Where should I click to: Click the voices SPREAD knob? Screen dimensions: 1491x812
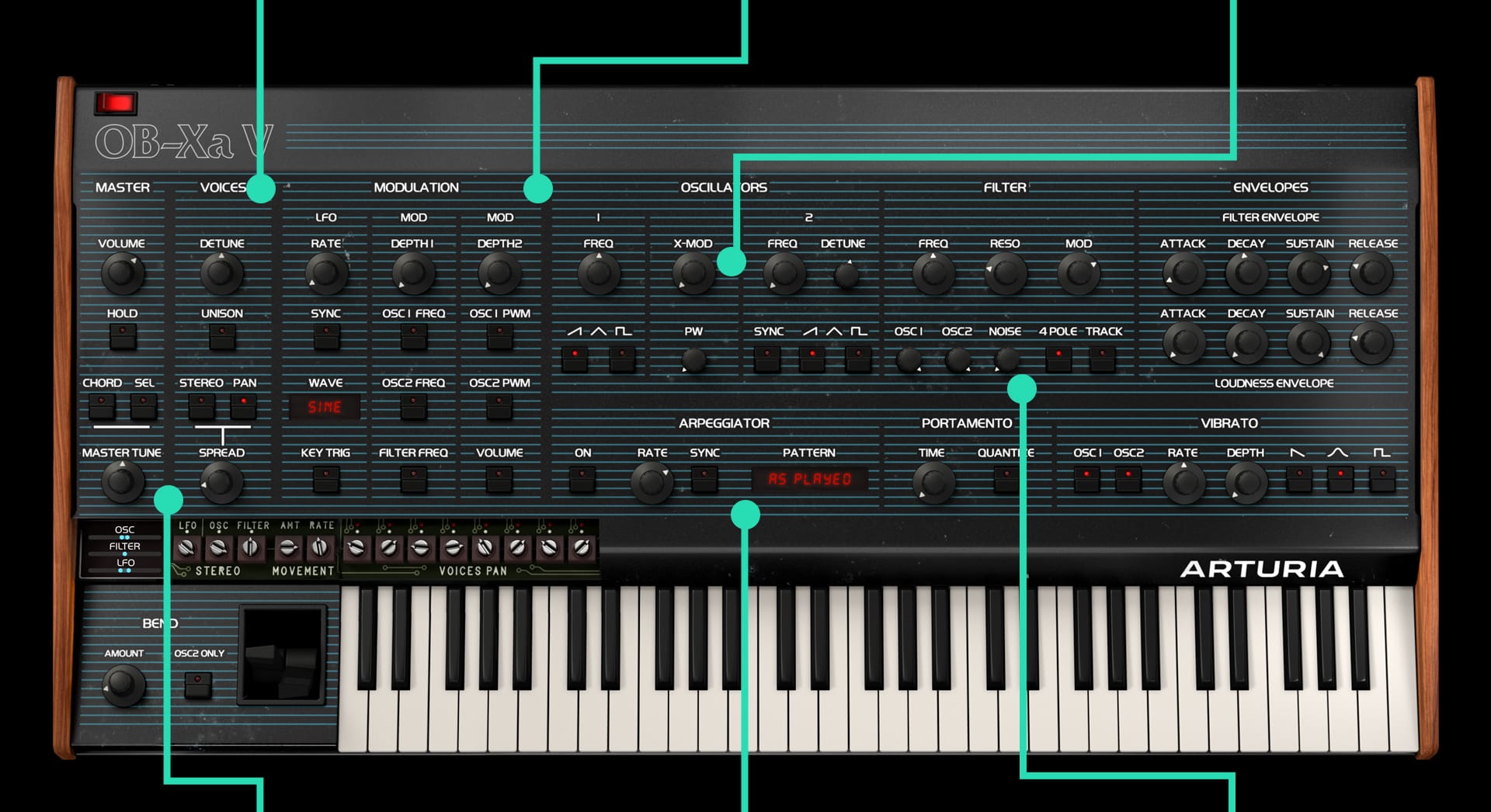[222, 482]
